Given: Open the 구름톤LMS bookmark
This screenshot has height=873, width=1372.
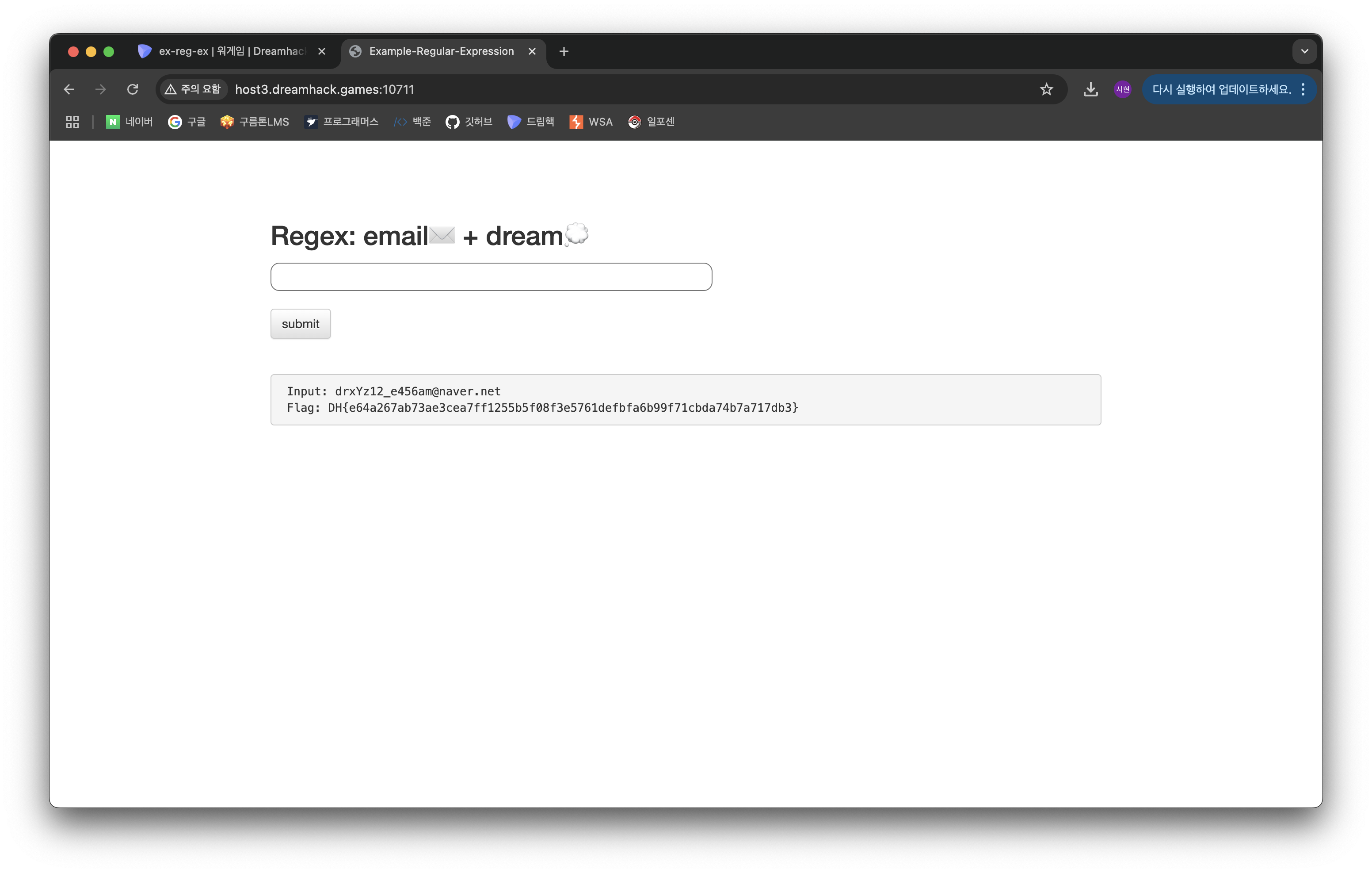Looking at the screenshot, I should click(255, 122).
